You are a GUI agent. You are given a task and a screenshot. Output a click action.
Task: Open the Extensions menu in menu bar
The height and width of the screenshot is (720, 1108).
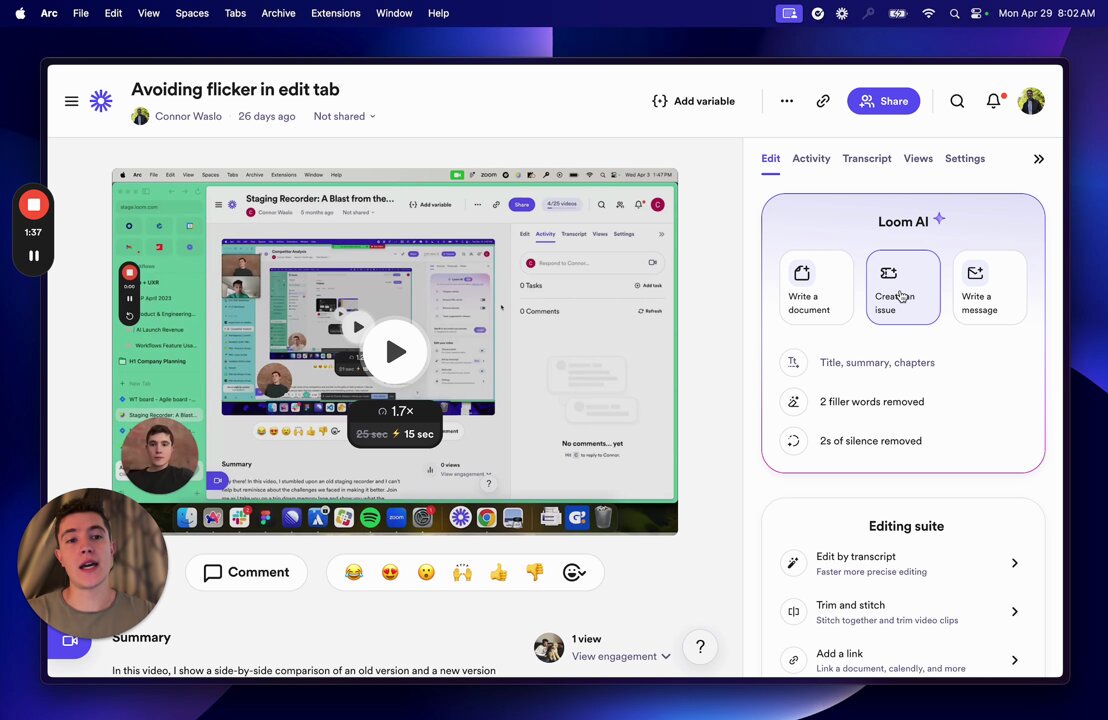coord(336,13)
